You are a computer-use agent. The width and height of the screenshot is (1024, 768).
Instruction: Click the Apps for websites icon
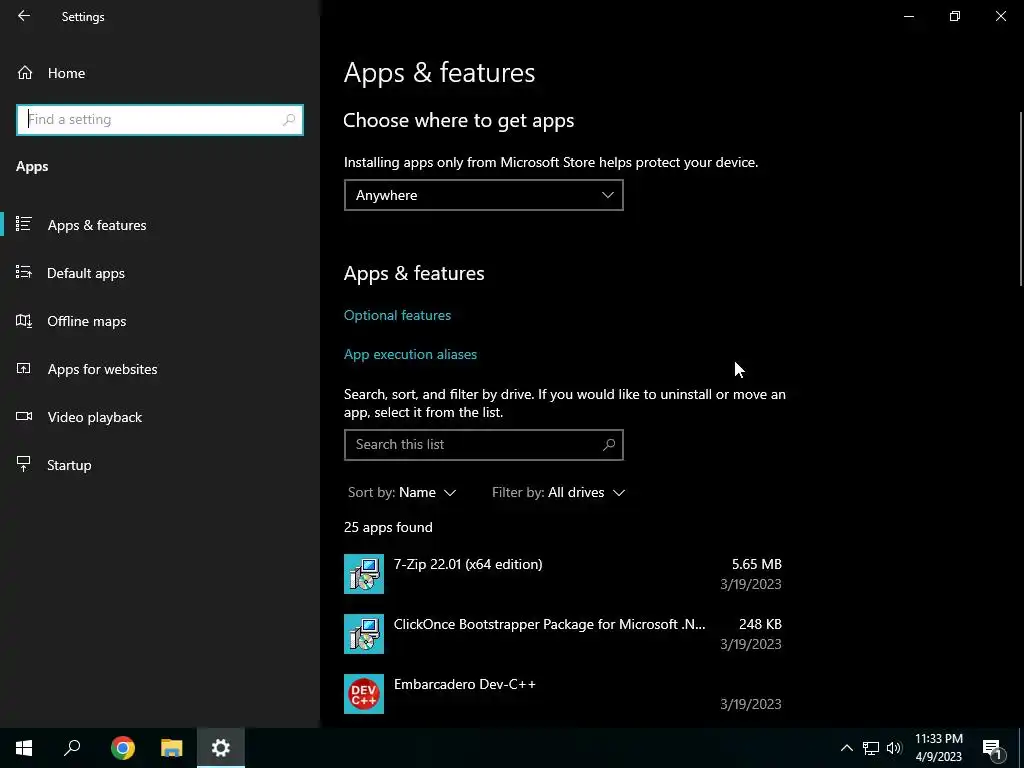click(x=24, y=368)
